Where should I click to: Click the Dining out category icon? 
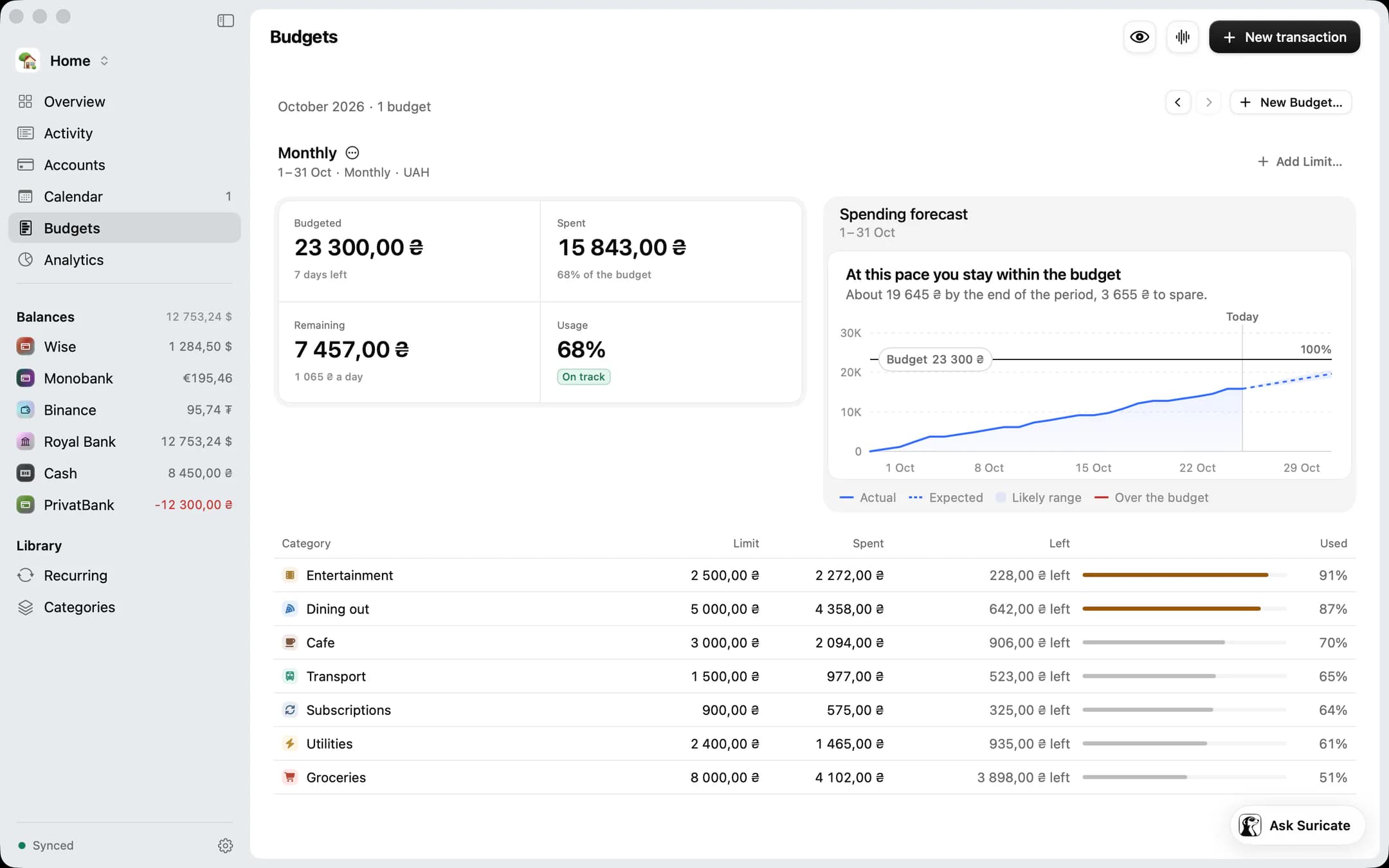tap(290, 609)
